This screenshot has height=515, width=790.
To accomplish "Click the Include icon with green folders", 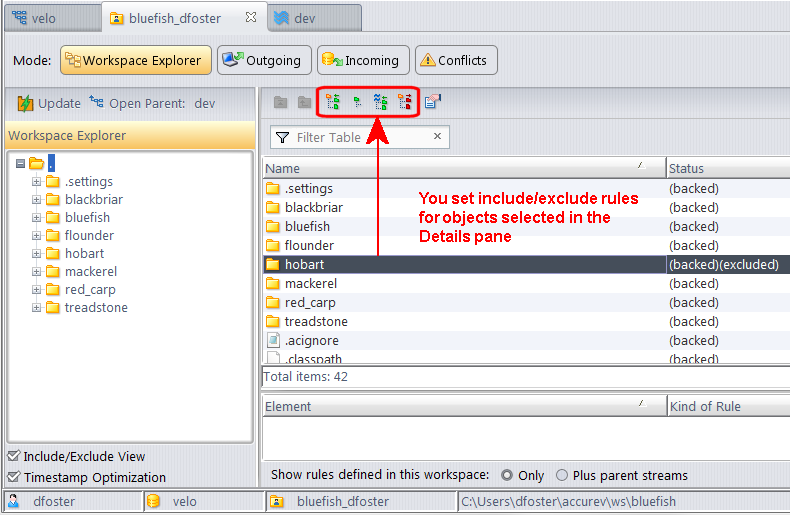I will tap(333, 101).
